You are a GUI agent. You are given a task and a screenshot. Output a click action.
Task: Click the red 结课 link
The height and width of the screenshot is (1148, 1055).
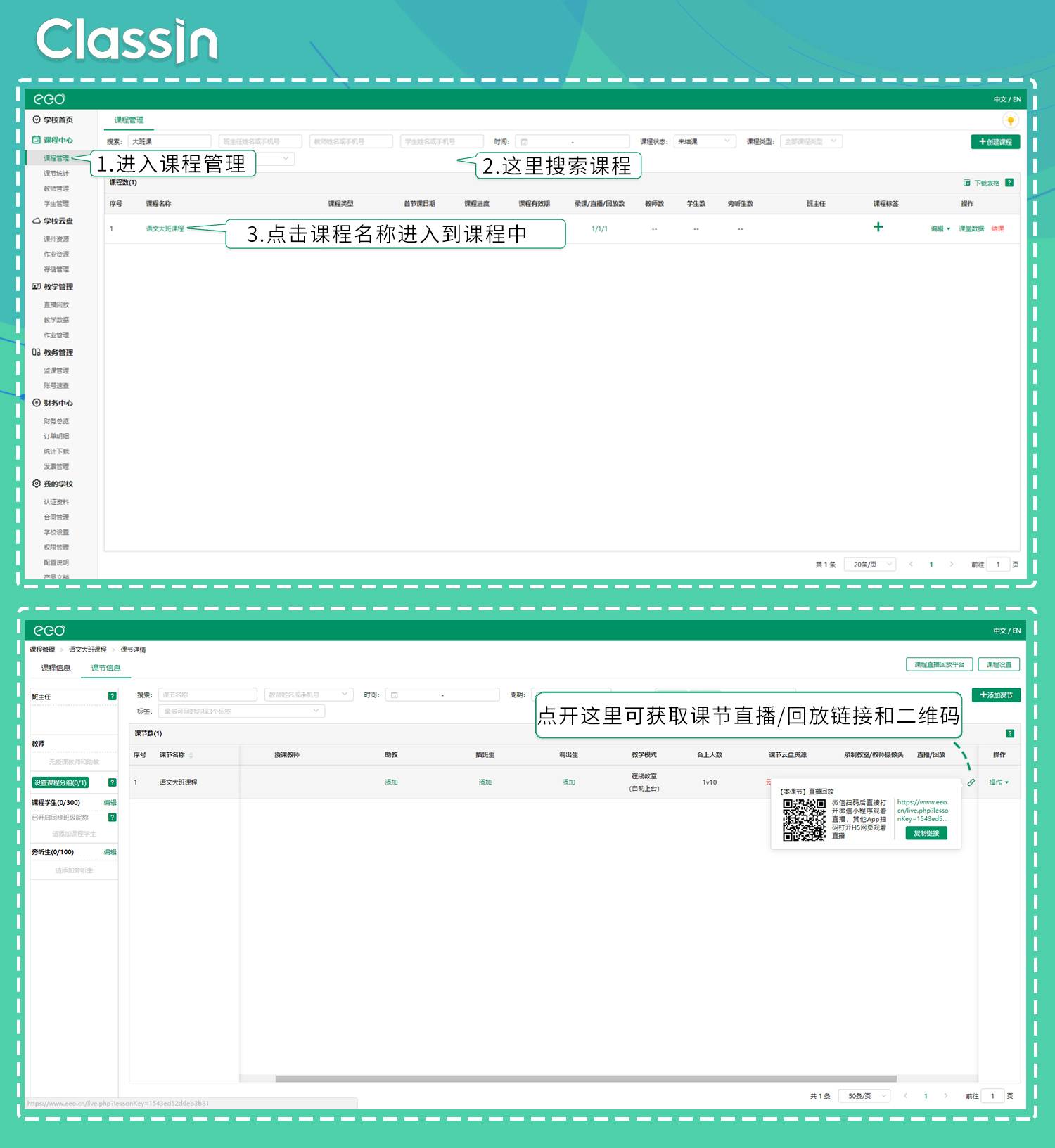[x=997, y=228]
